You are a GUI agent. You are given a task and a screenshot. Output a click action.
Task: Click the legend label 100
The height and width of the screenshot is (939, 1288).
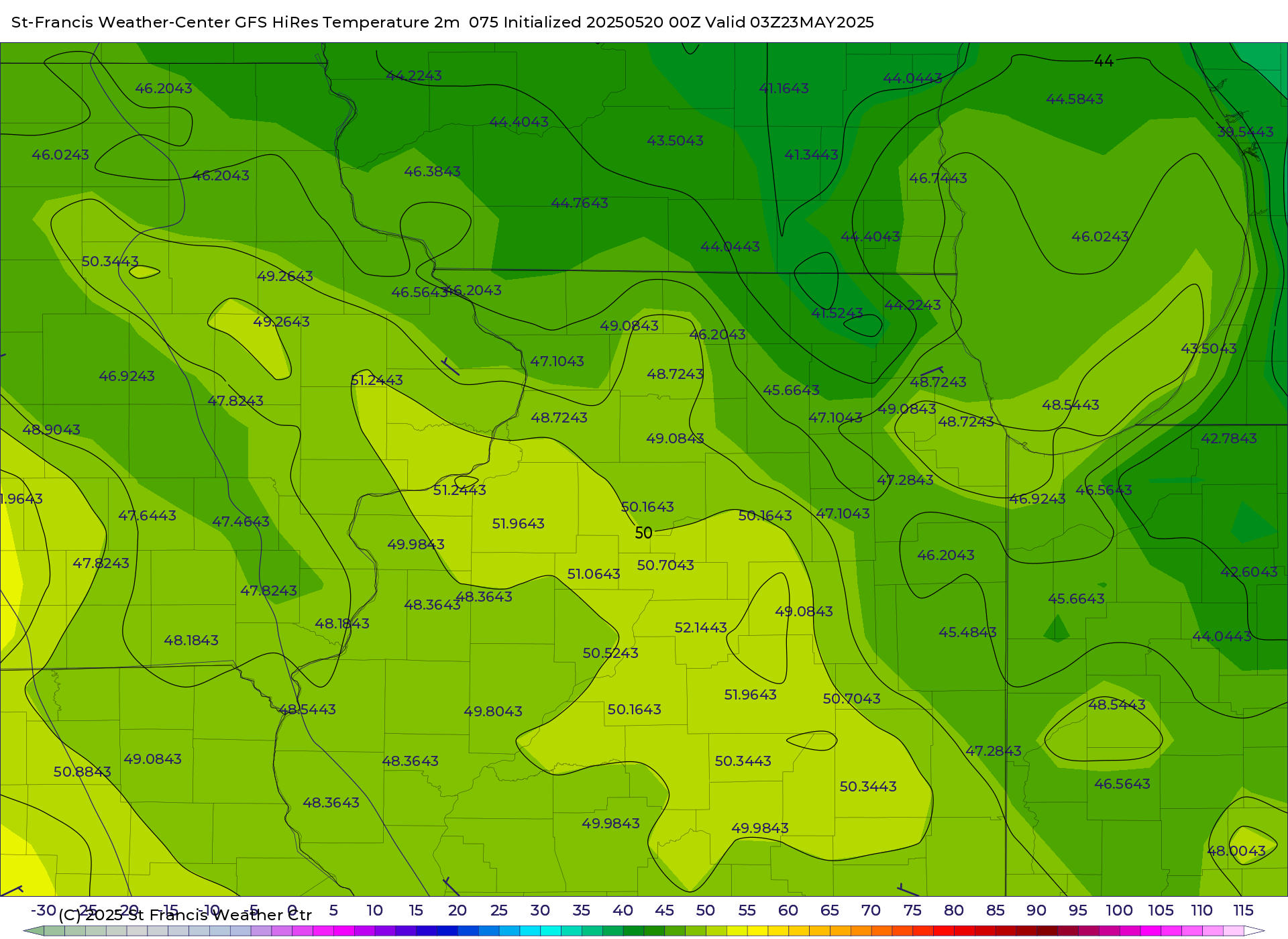(x=1119, y=911)
